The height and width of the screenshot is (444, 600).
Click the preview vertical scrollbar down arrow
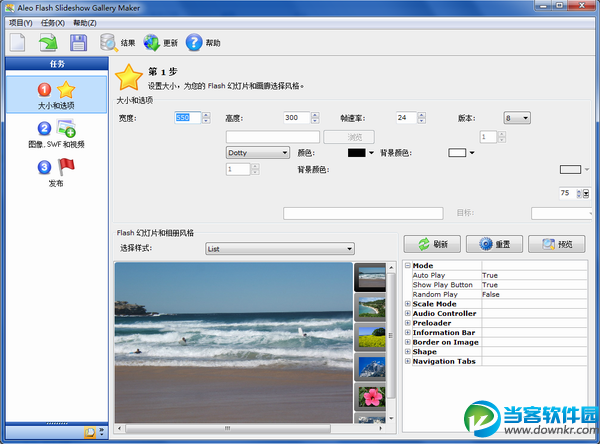tap(391, 418)
